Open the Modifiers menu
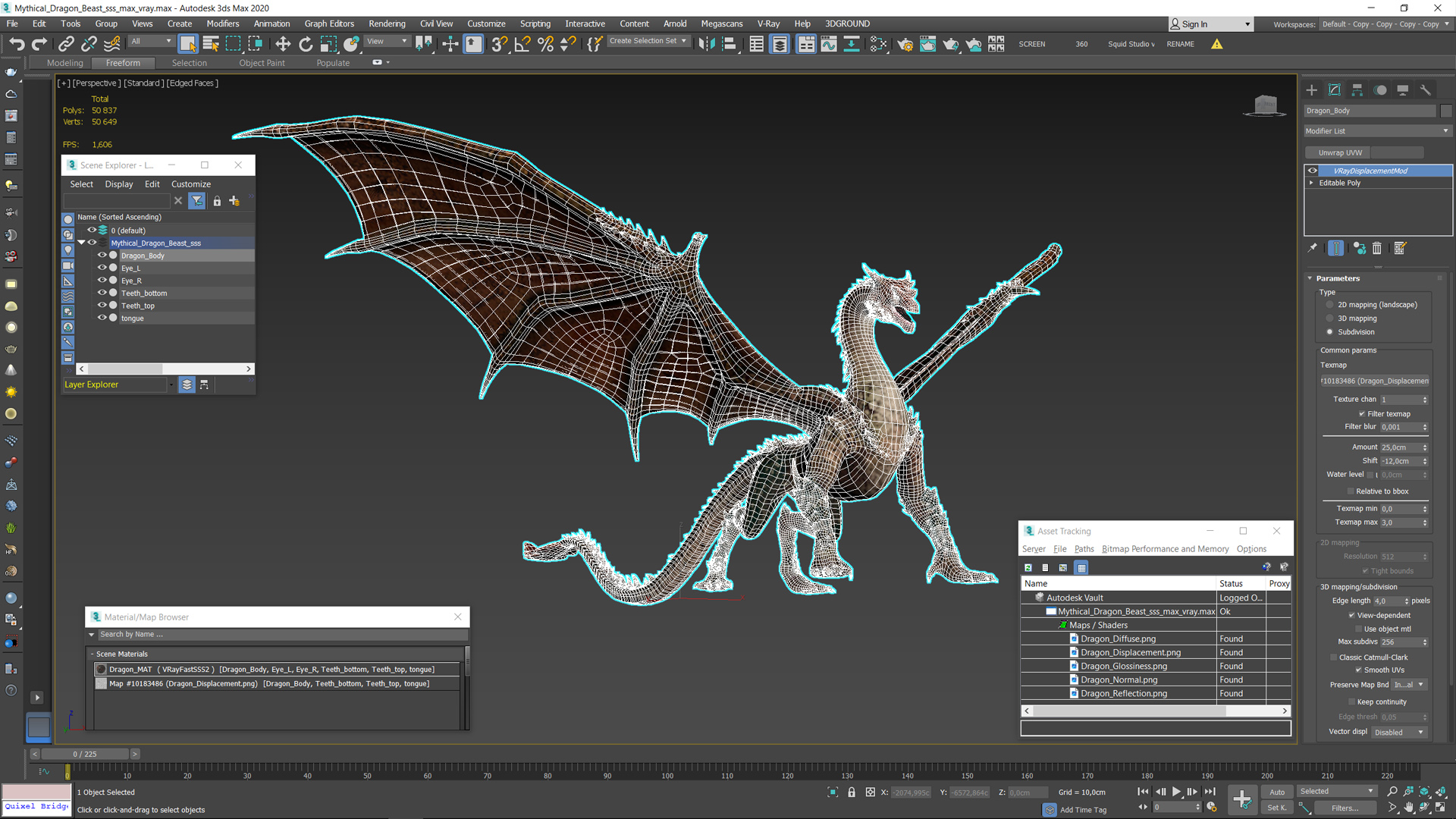The height and width of the screenshot is (819, 1456). [223, 24]
